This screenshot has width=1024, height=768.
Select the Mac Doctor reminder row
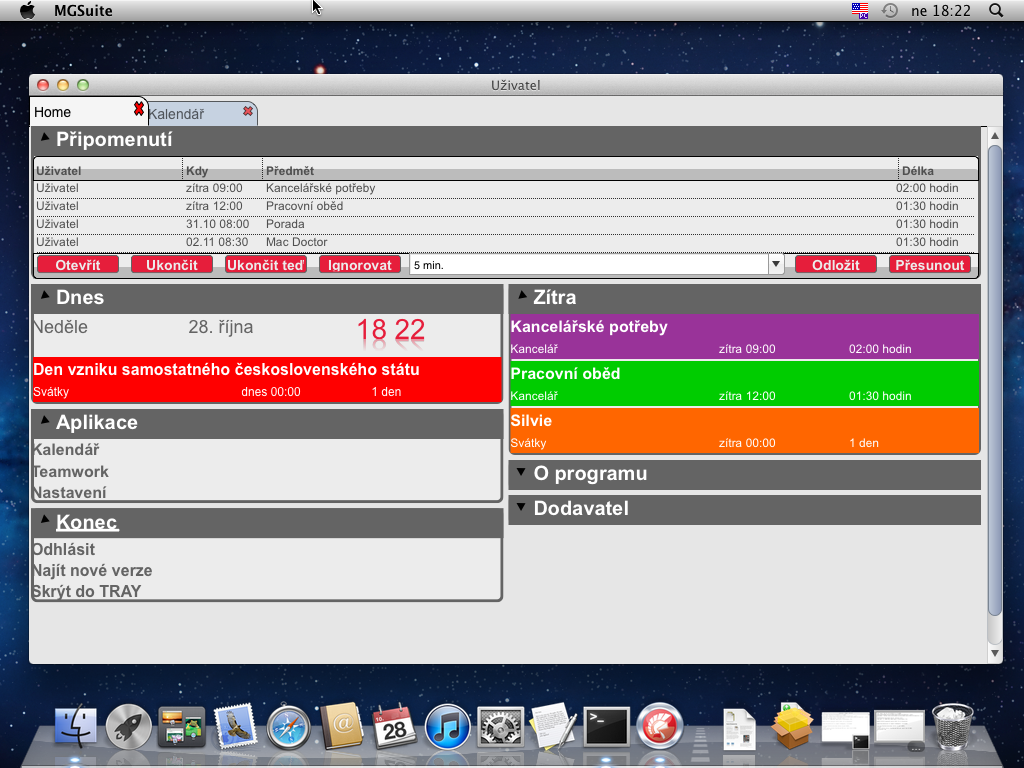(x=505, y=242)
